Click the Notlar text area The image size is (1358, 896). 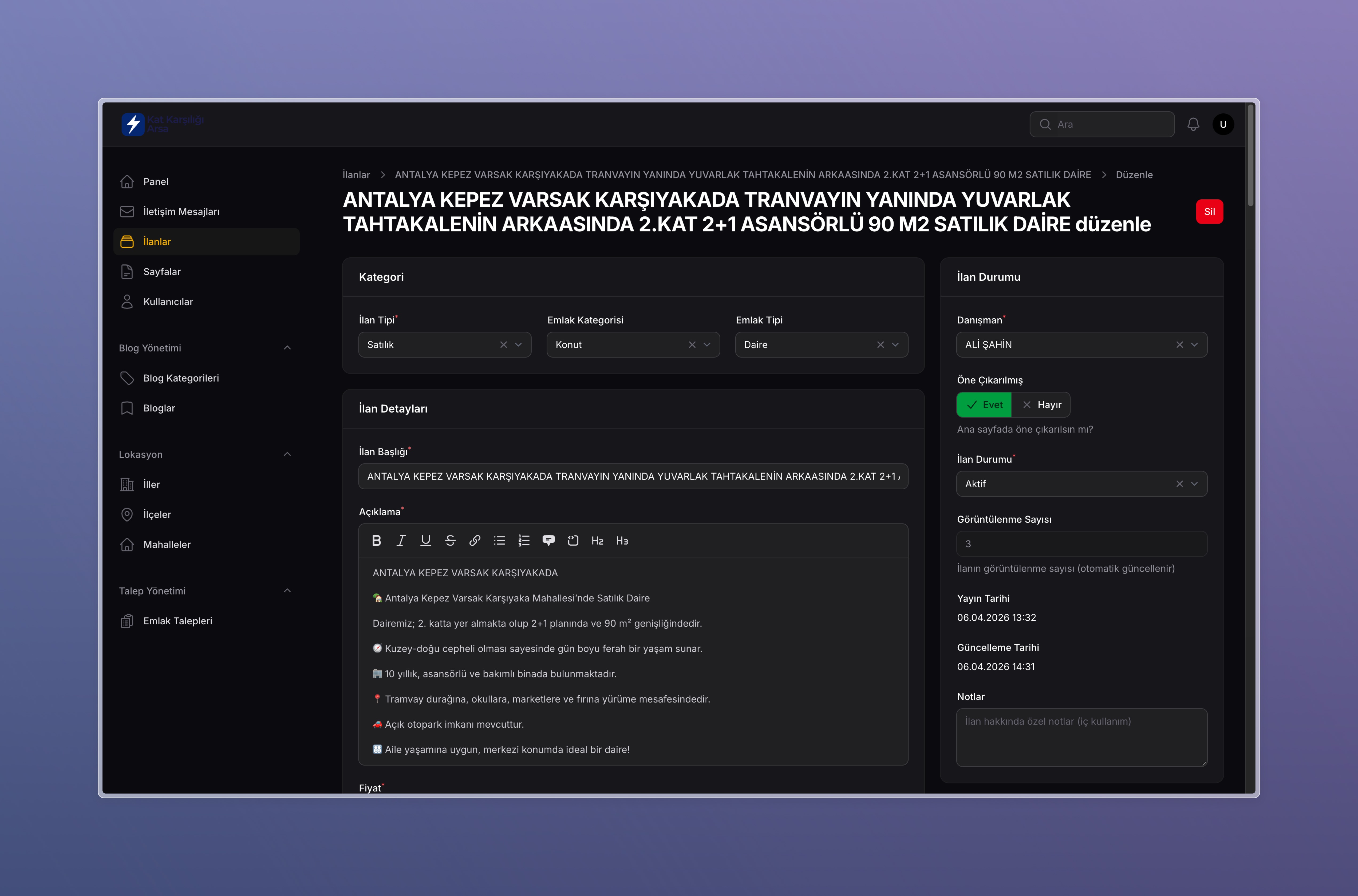[1081, 737]
